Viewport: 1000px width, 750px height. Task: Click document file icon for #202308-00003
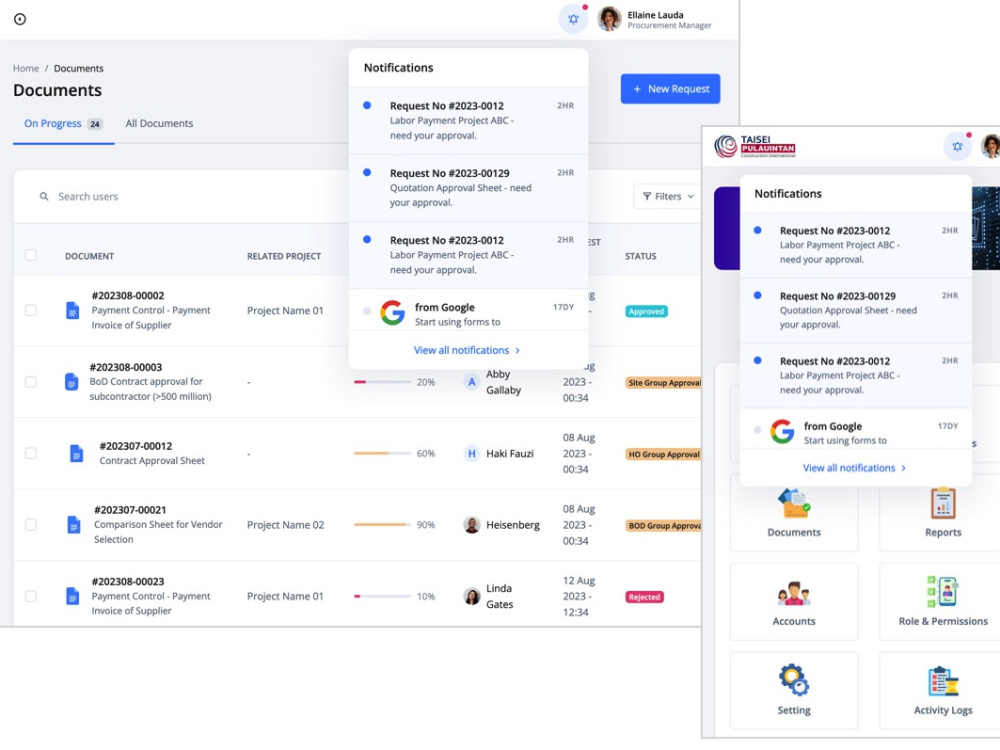pyautogui.click(x=71, y=382)
